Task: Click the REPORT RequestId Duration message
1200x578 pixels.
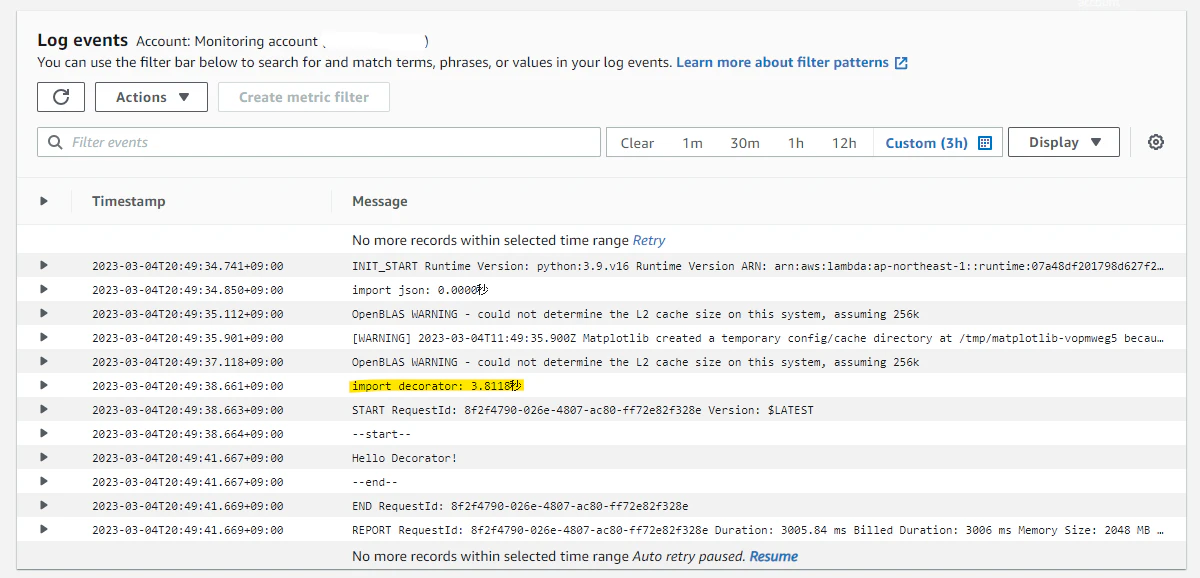Action: (758, 530)
